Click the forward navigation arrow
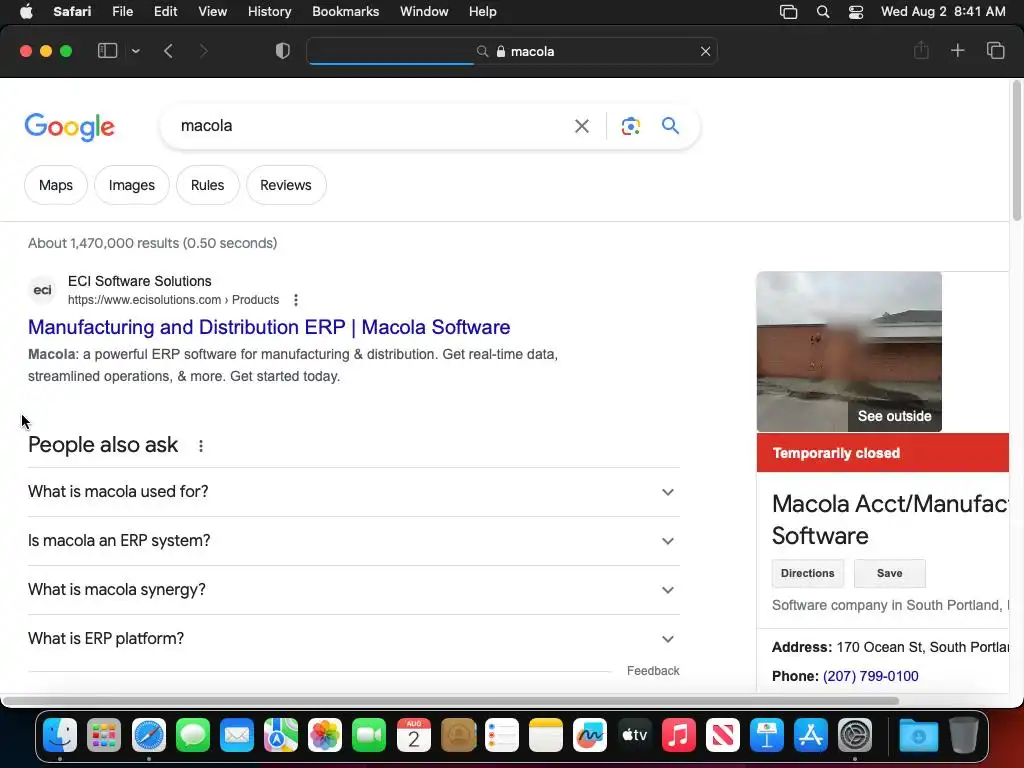The height and width of the screenshot is (768, 1024). click(203, 51)
